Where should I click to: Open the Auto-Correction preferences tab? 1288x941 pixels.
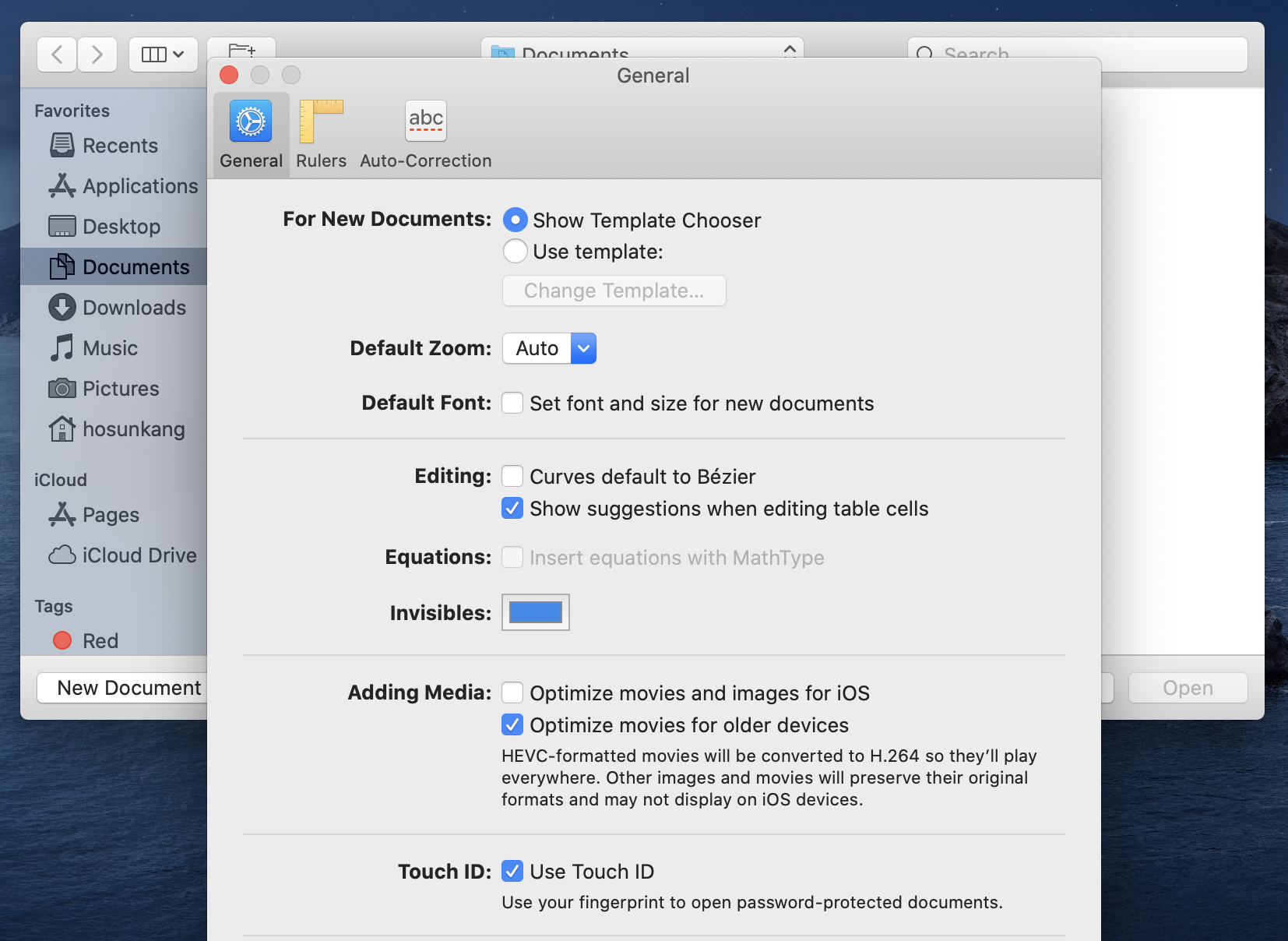(425, 135)
